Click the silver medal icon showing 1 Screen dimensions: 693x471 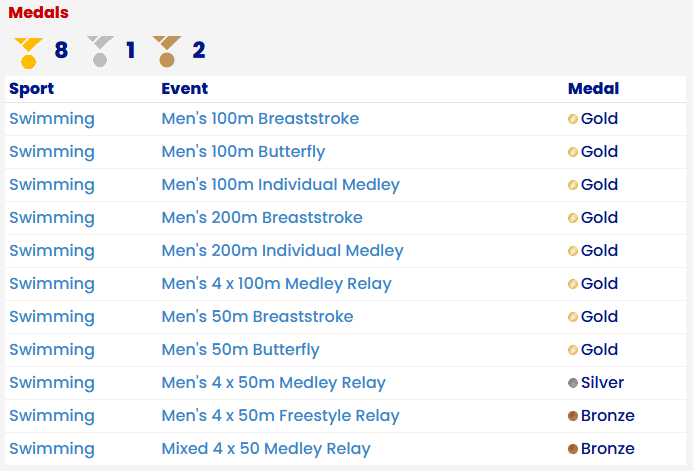click(100, 51)
